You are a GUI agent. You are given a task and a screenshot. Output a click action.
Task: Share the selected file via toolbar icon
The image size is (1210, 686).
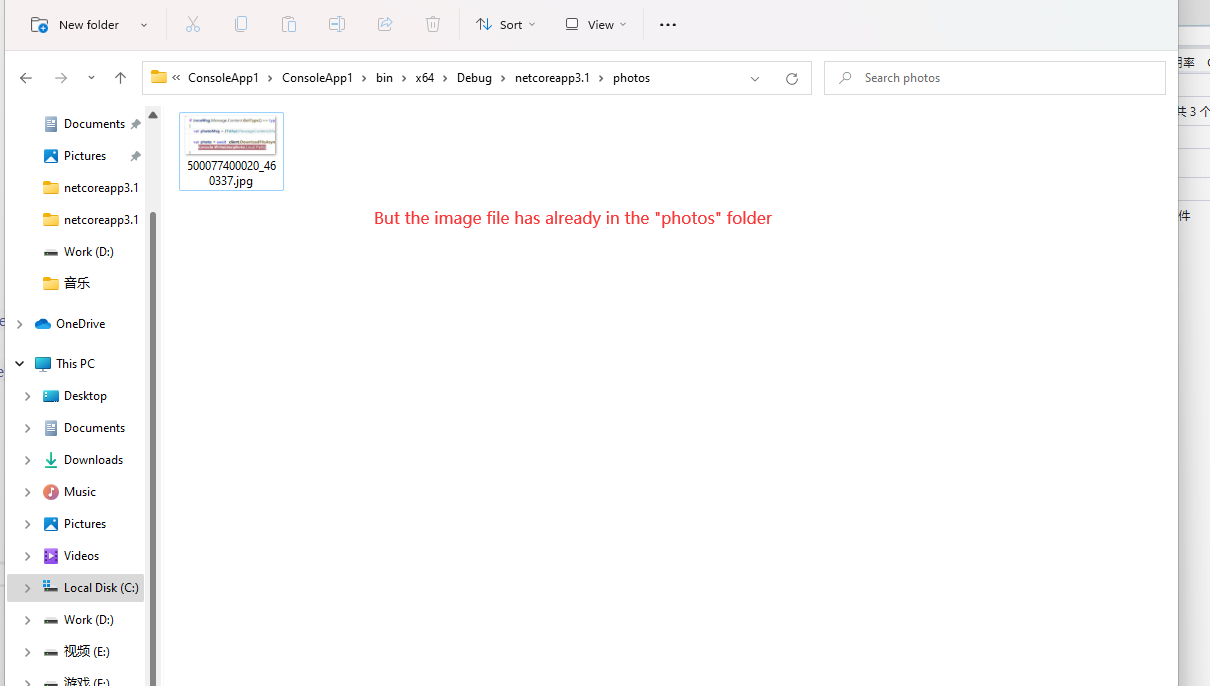pyautogui.click(x=385, y=24)
